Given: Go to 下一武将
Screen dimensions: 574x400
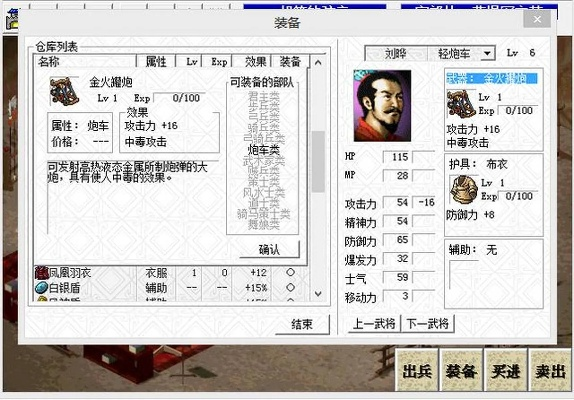Looking at the screenshot, I should [428, 324].
